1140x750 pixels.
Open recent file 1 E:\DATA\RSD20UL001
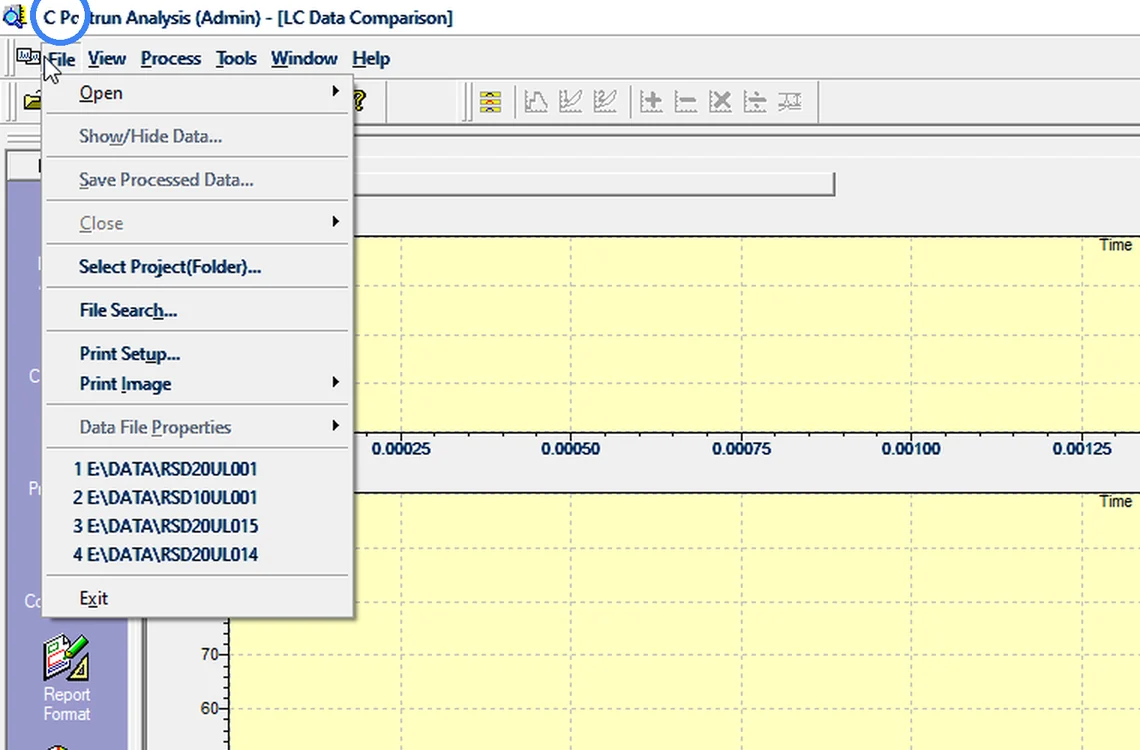(x=198, y=469)
